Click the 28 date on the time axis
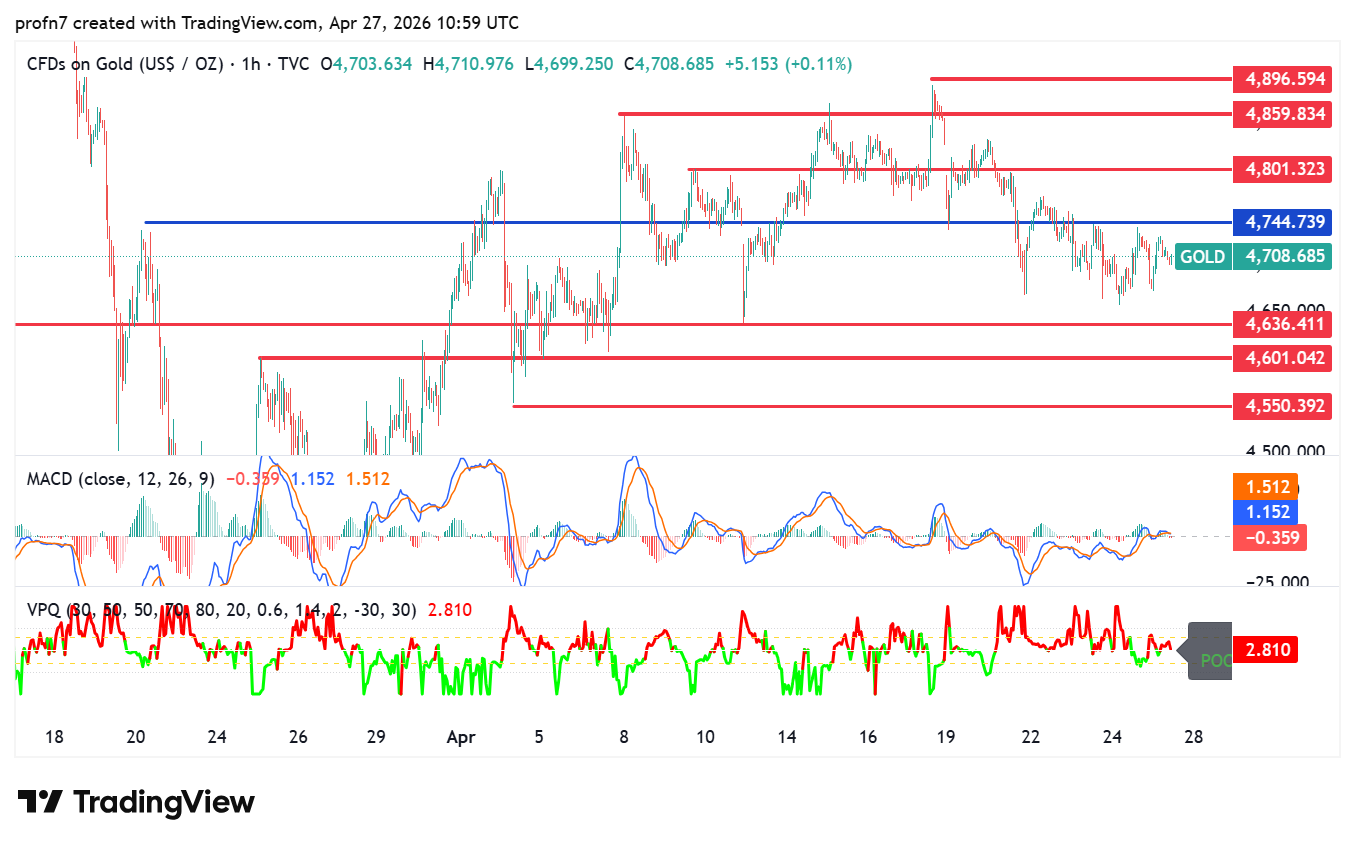The height and width of the screenshot is (847, 1355). coord(1193,737)
